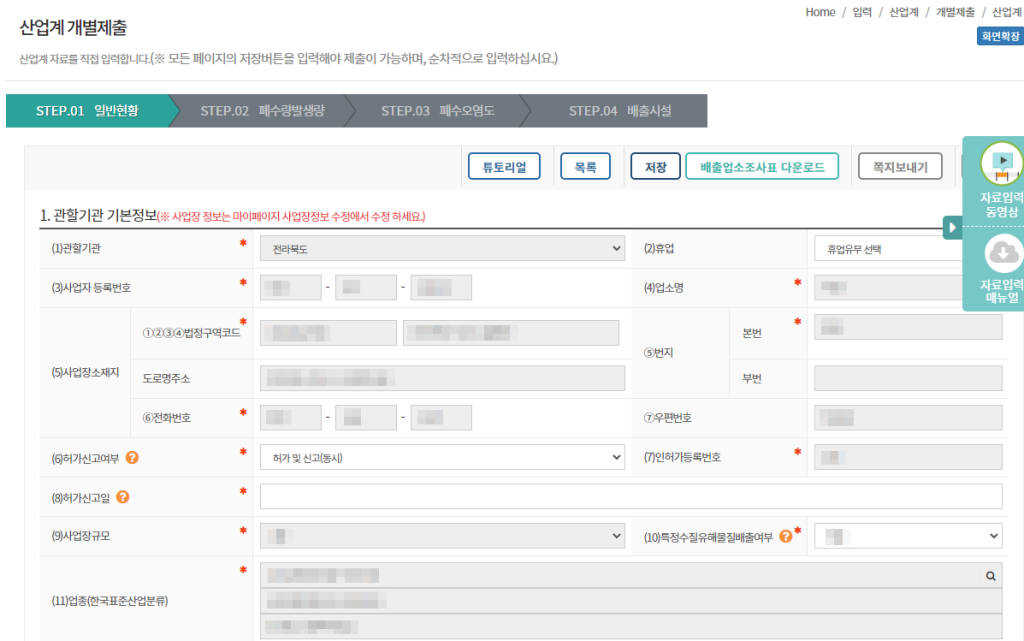The height and width of the screenshot is (641, 1024).
Task: Open the 자료입력 매뉴얼 download icon
Action: pyautogui.click(x=1002, y=253)
